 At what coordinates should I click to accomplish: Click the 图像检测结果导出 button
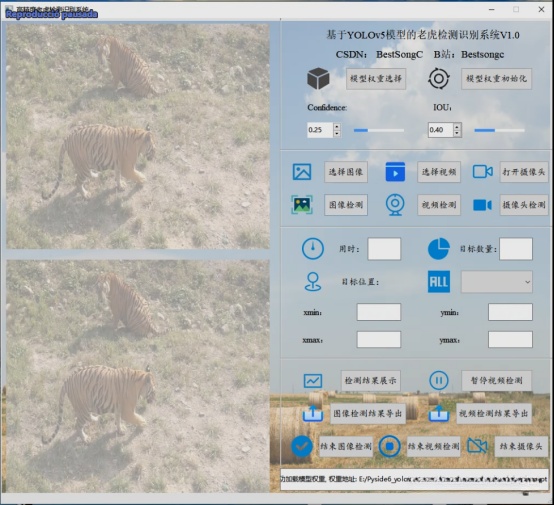pyautogui.click(x=368, y=413)
